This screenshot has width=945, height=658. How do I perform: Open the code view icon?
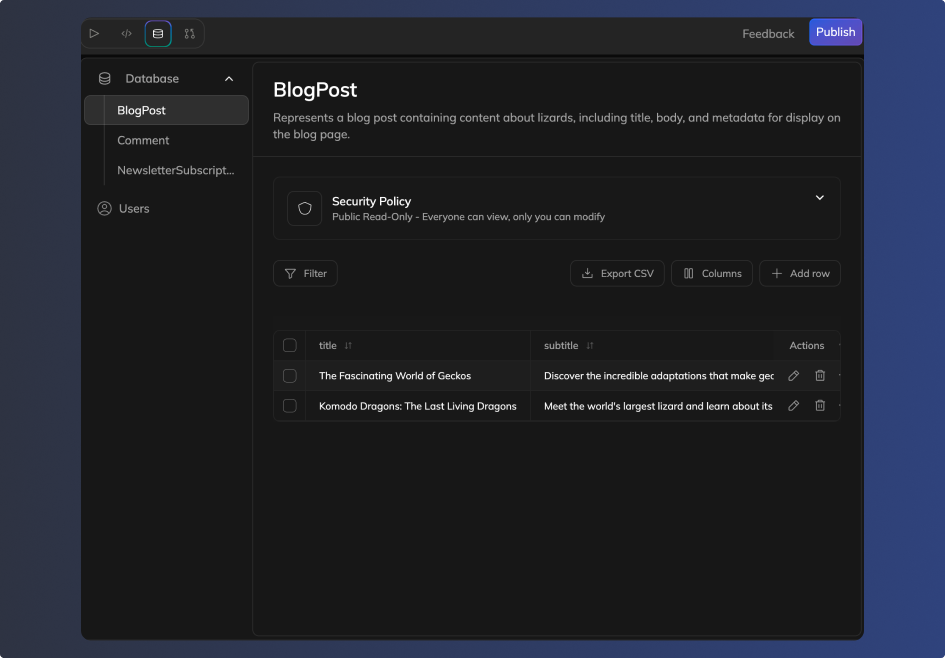(126, 33)
